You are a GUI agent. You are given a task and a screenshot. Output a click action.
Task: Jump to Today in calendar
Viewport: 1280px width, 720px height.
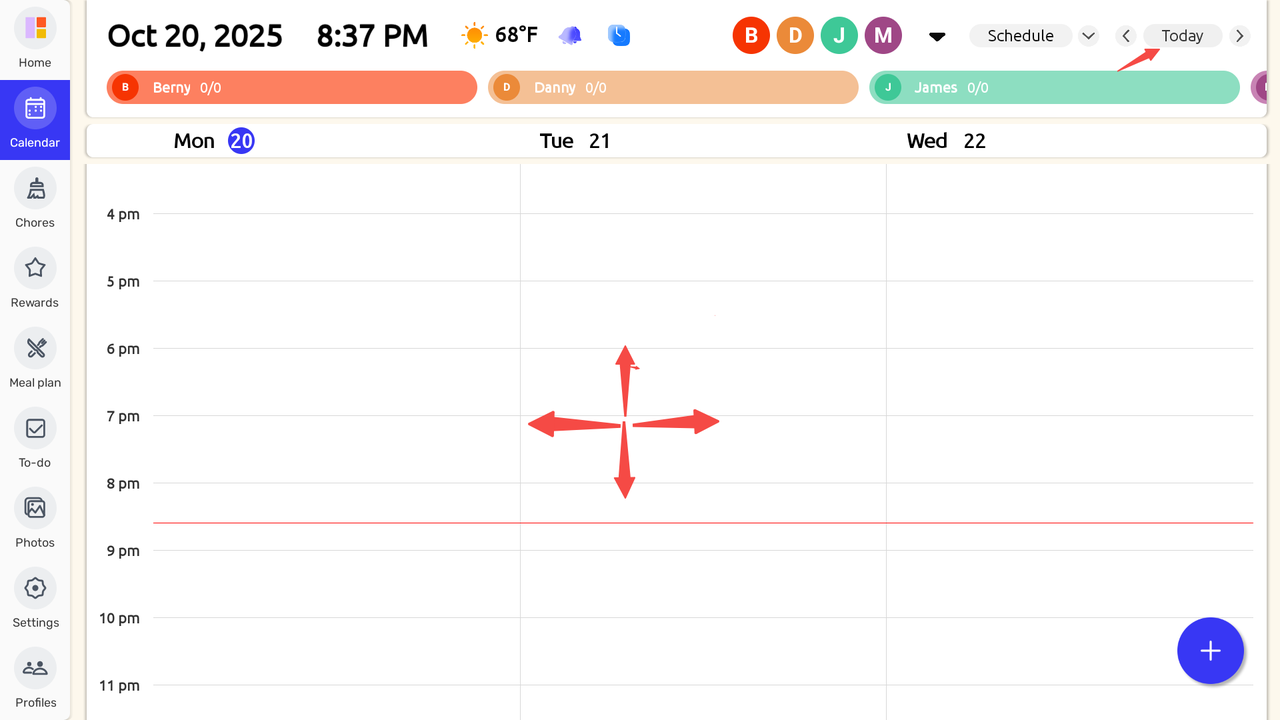tap(1182, 36)
